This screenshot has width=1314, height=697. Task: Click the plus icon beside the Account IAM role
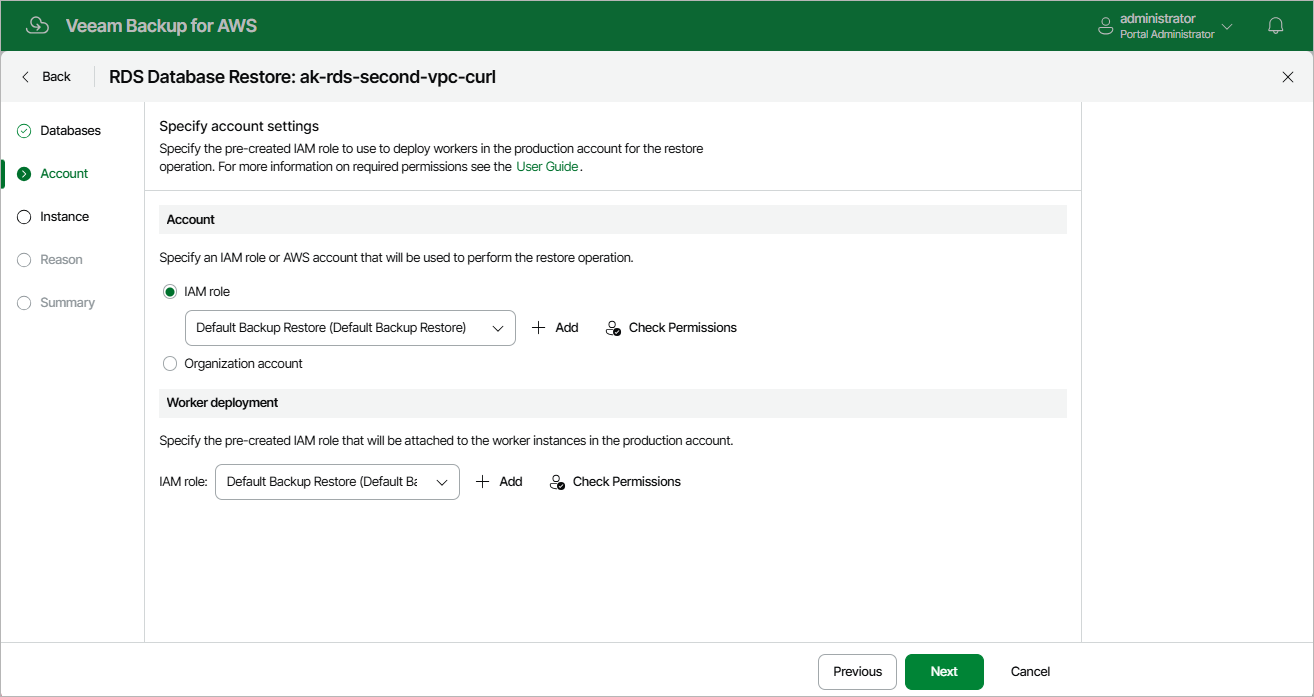point(538,328)
